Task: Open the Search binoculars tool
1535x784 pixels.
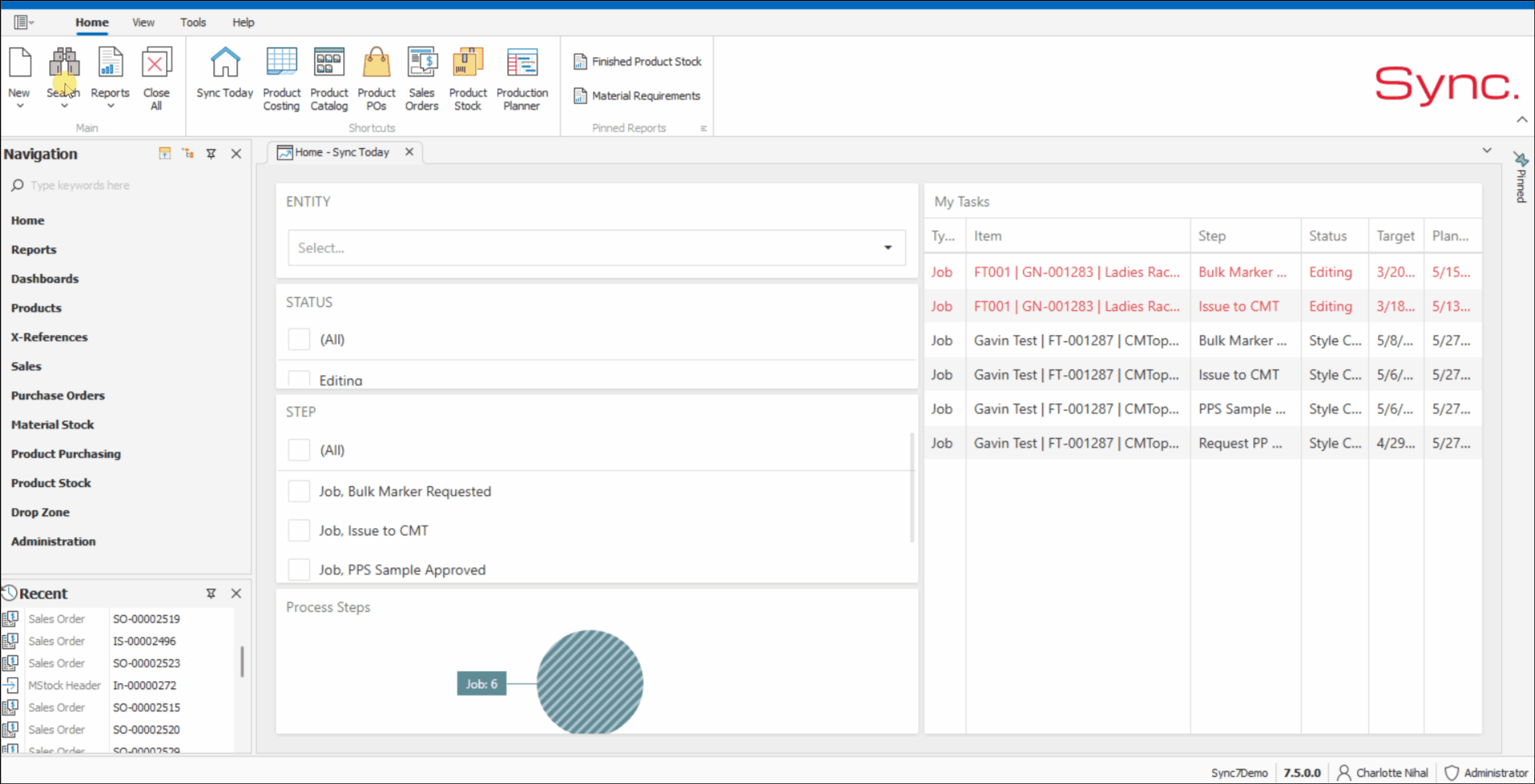Action: 64,63
